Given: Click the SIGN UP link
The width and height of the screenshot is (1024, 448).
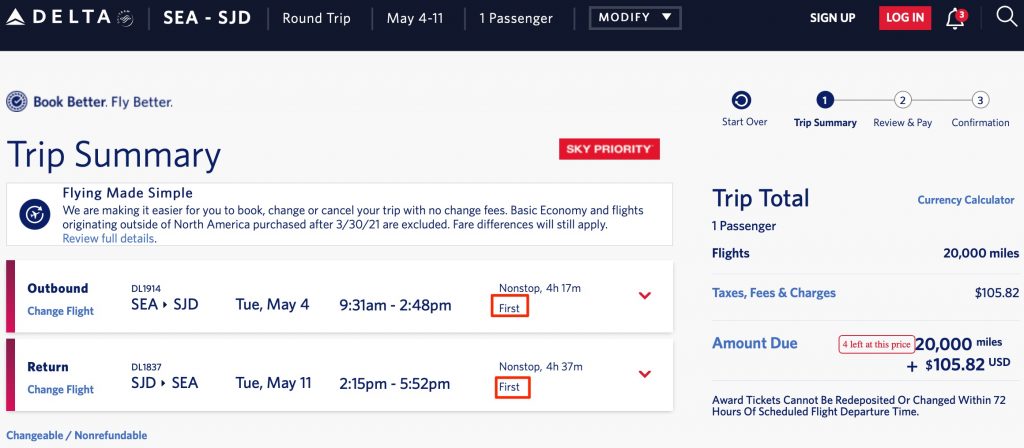Looking at the screenshot, I should (x=832, y=18).
